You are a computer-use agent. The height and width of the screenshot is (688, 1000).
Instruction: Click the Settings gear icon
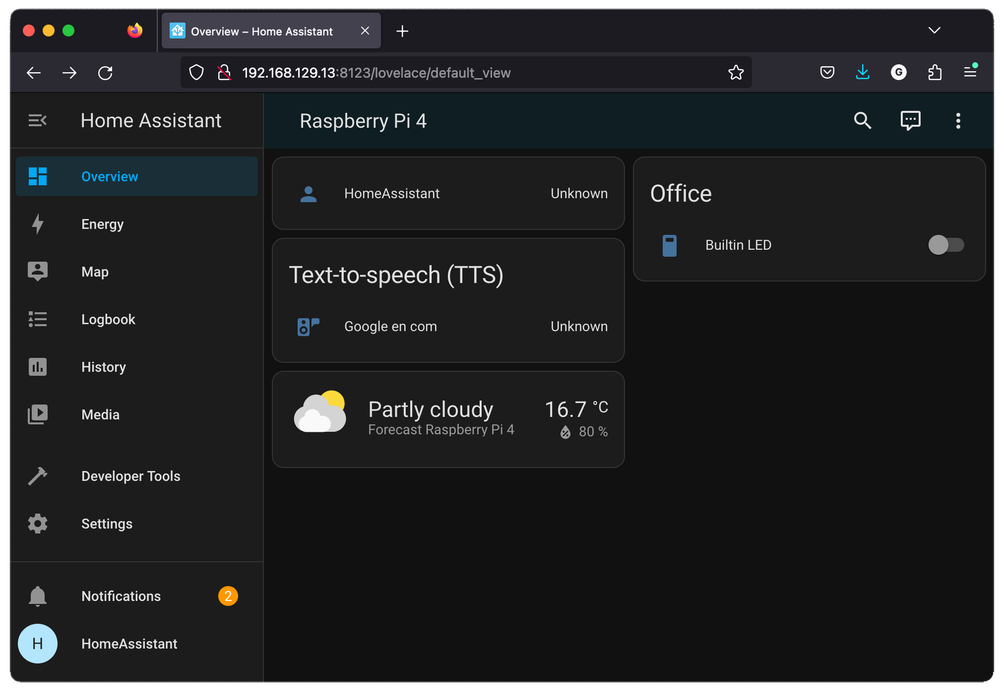pos(38,524)
